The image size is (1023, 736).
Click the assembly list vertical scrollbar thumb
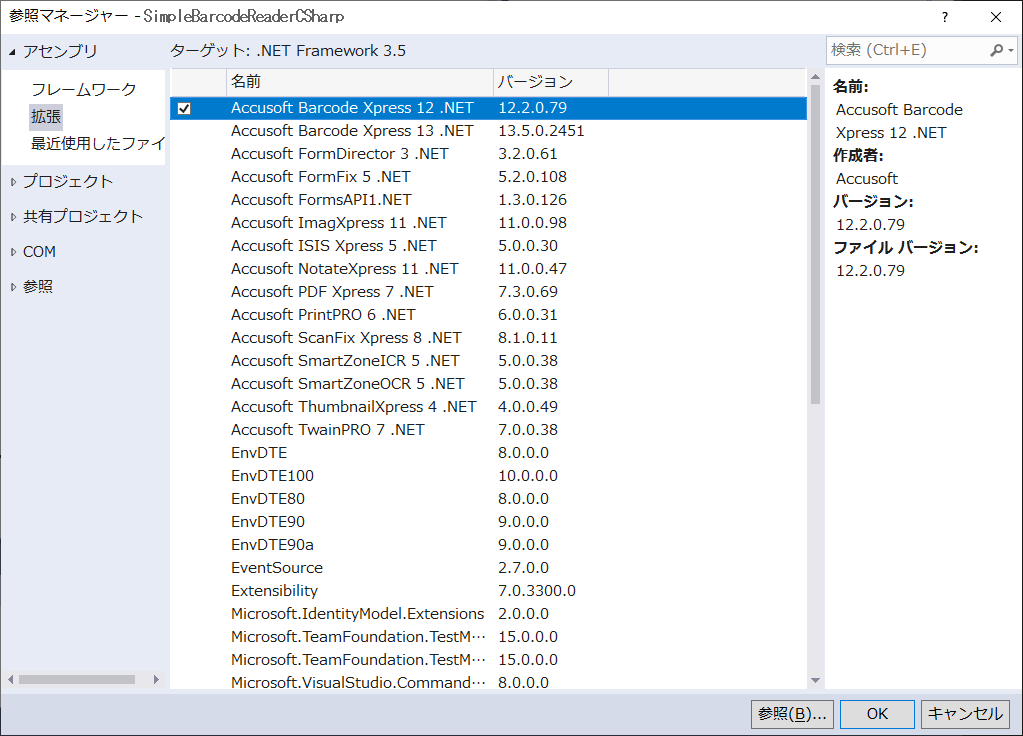(x=815, y=243)
